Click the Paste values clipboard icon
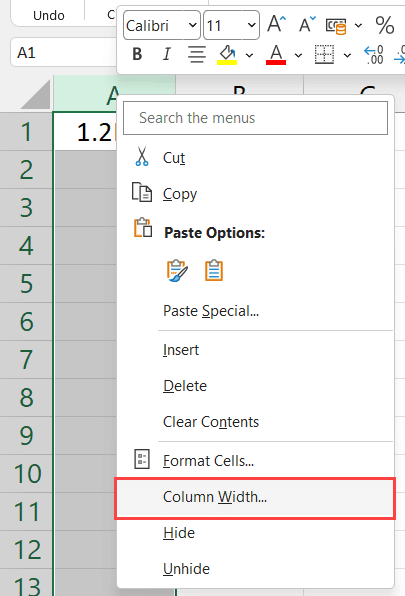The height and width of the screenshot is (596, 405). 214,270
